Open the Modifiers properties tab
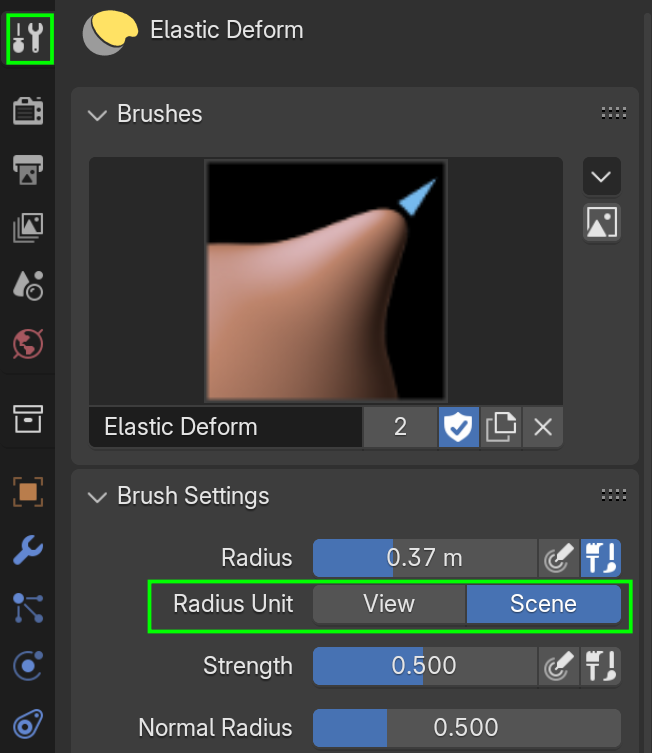Image resolution: width=652 pixels, height=753 pixels. click(28, 550)
